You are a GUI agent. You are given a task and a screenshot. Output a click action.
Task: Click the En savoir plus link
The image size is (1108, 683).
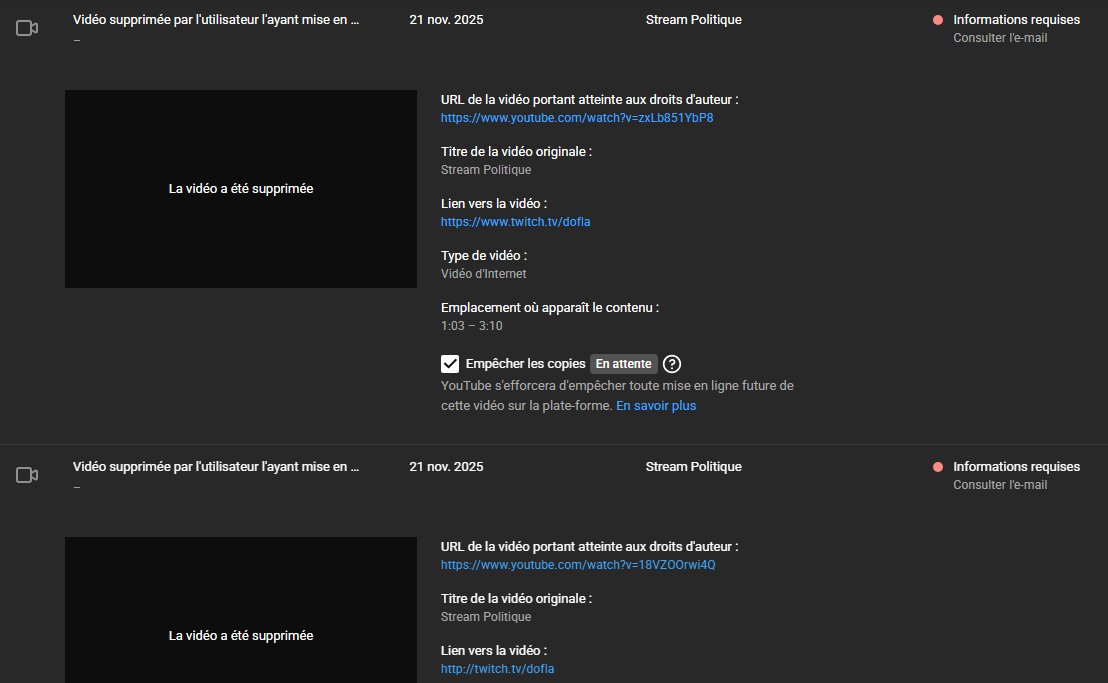pyautogui.click(x=656, y=405)
